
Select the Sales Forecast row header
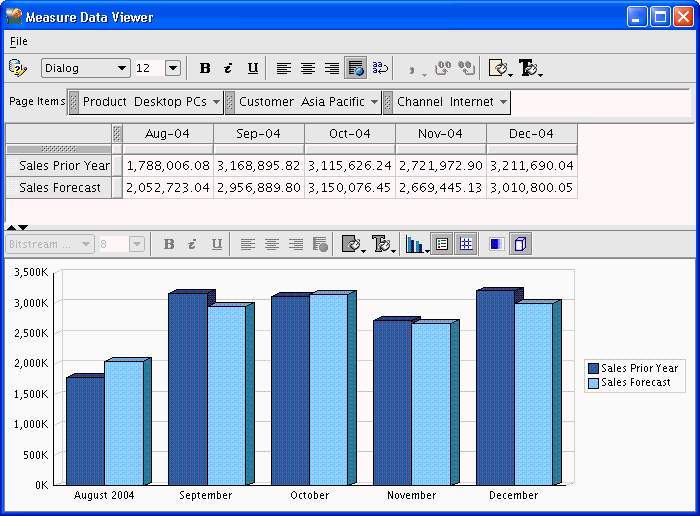(x=58, y=187)
